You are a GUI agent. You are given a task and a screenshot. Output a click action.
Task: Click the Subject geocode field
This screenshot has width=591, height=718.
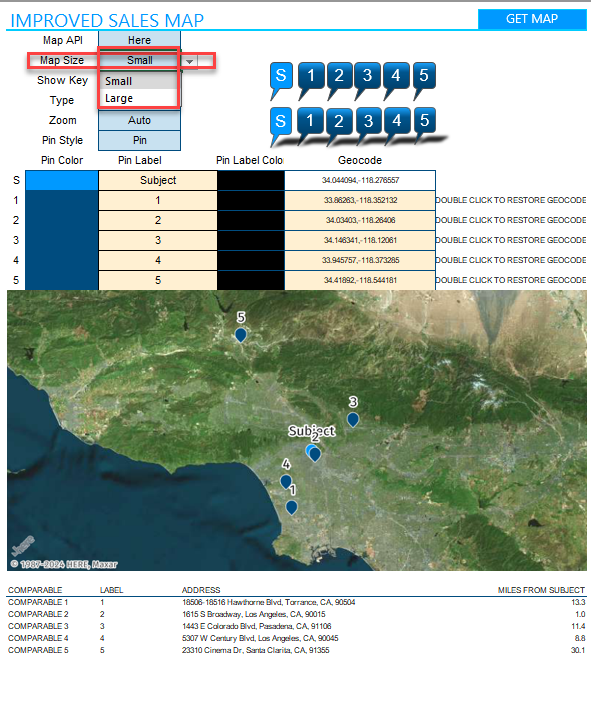click(360, 180)
